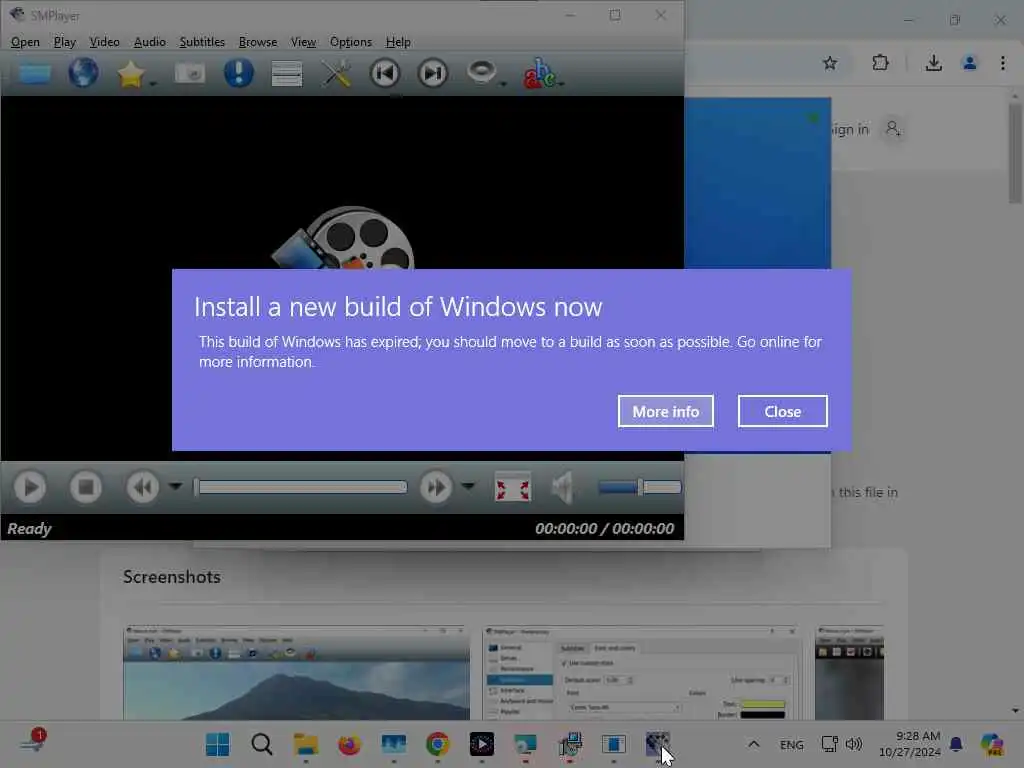This screenshot has height=768, width=1024.
Task: Click the seek timeline slider
Action: (301, 487)
